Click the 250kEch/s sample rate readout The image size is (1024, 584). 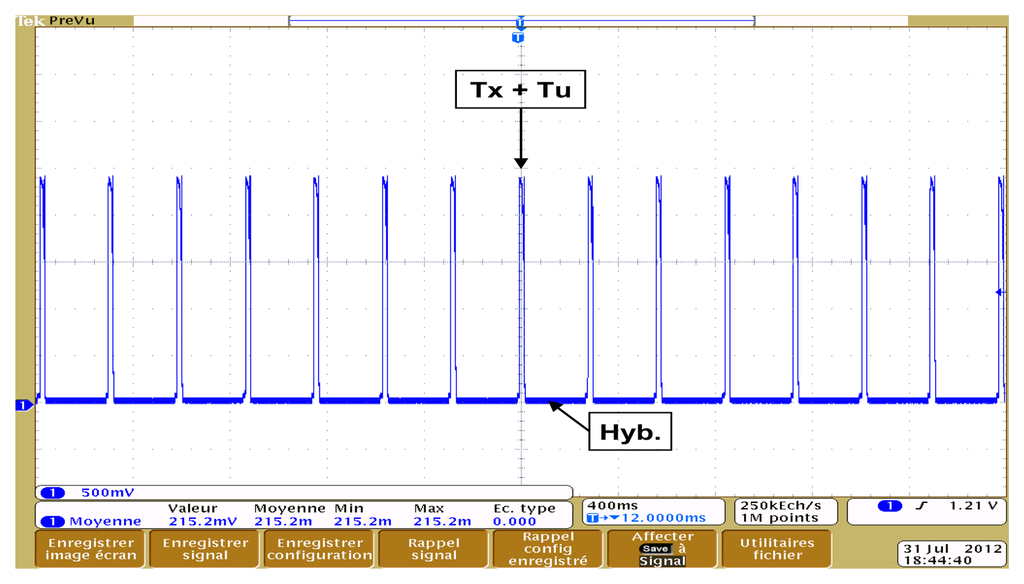(781, 506)
